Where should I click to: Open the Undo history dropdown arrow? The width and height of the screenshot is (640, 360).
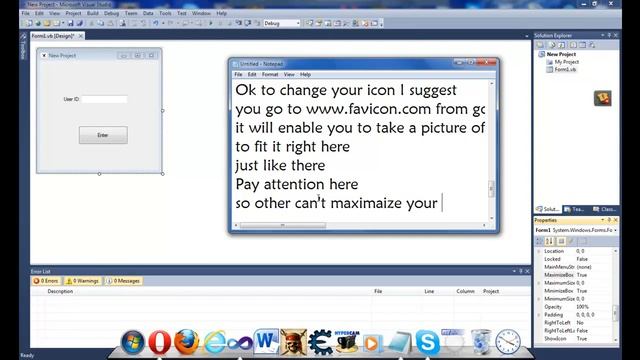pos(163,23)
